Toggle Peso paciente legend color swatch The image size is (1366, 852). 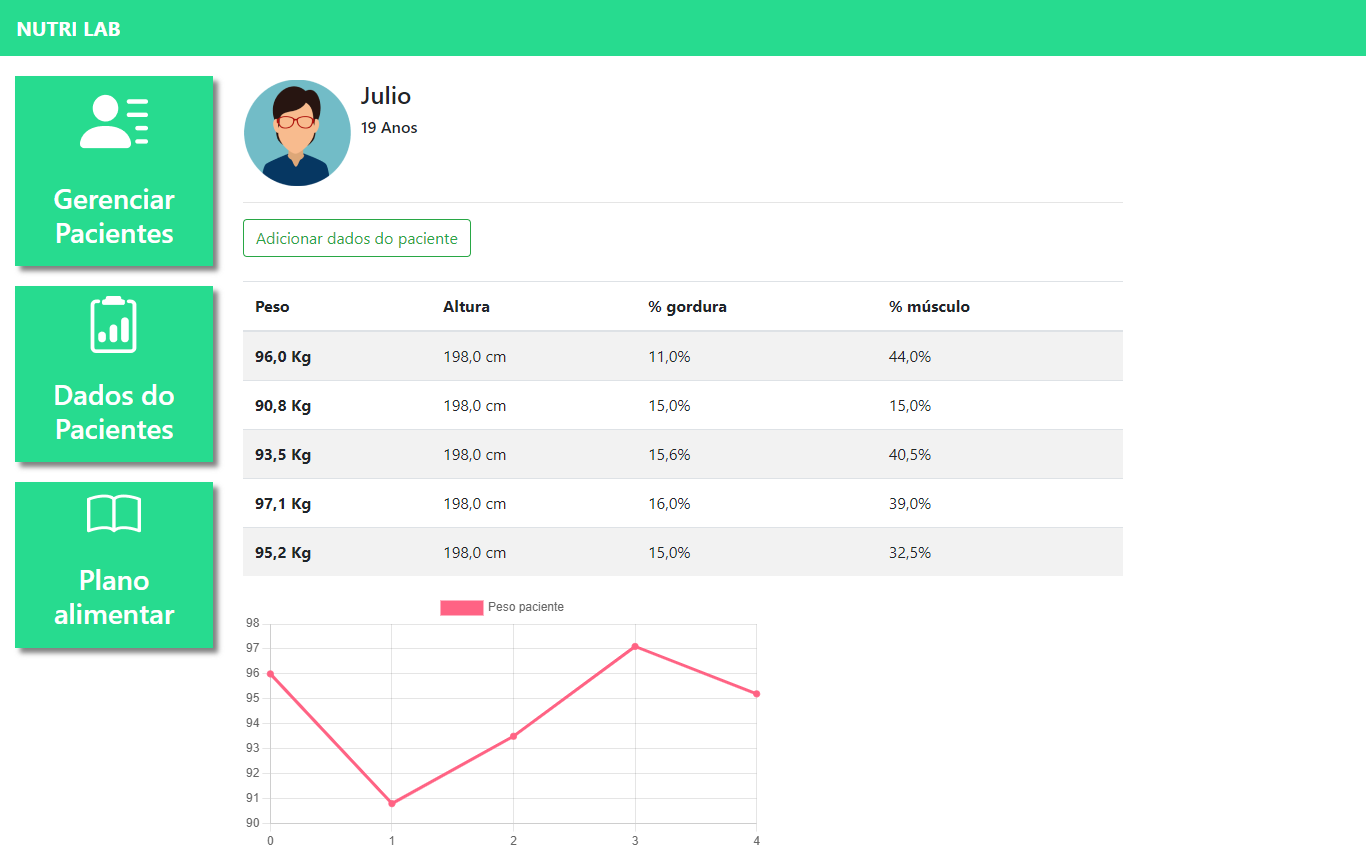461,607
